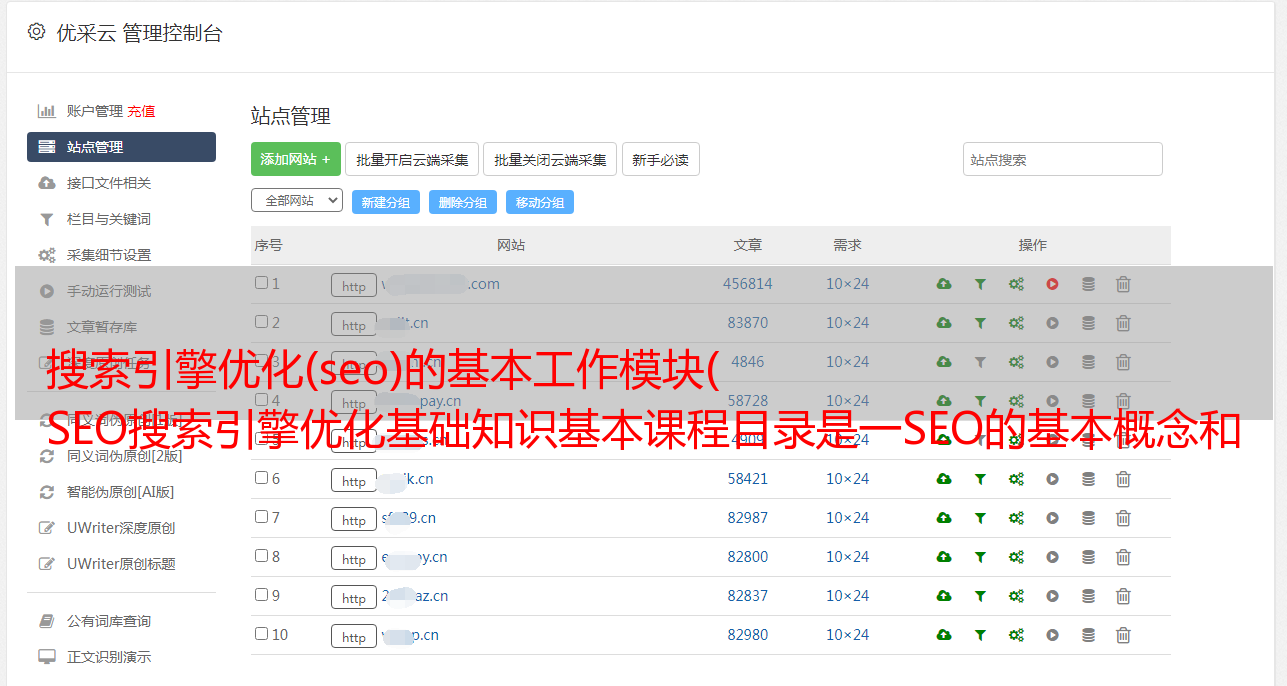
Task: Open the 全部网站 group dropdown
Action: (x=297, y=201)
